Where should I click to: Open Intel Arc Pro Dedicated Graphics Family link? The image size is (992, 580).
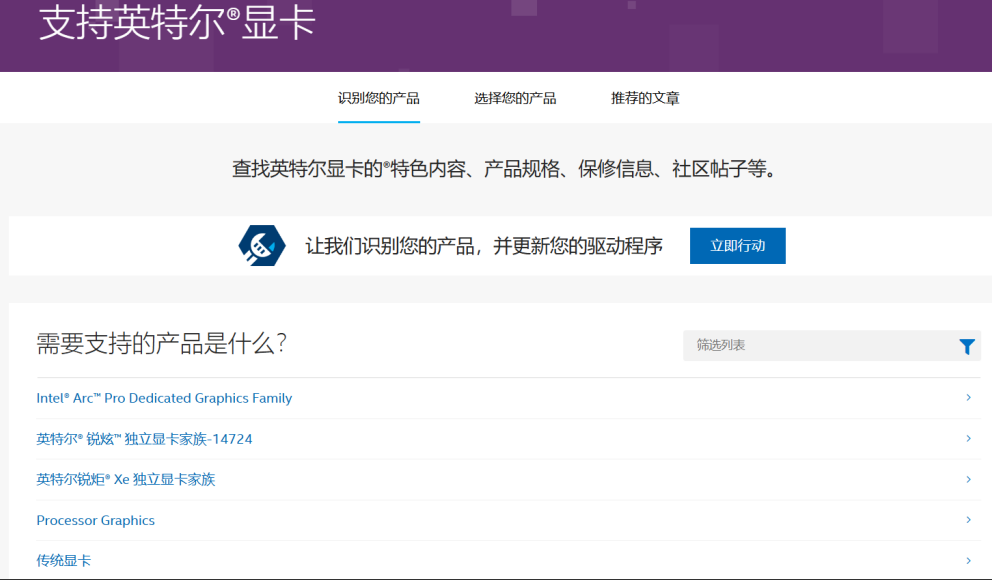(x=164, y=398)
